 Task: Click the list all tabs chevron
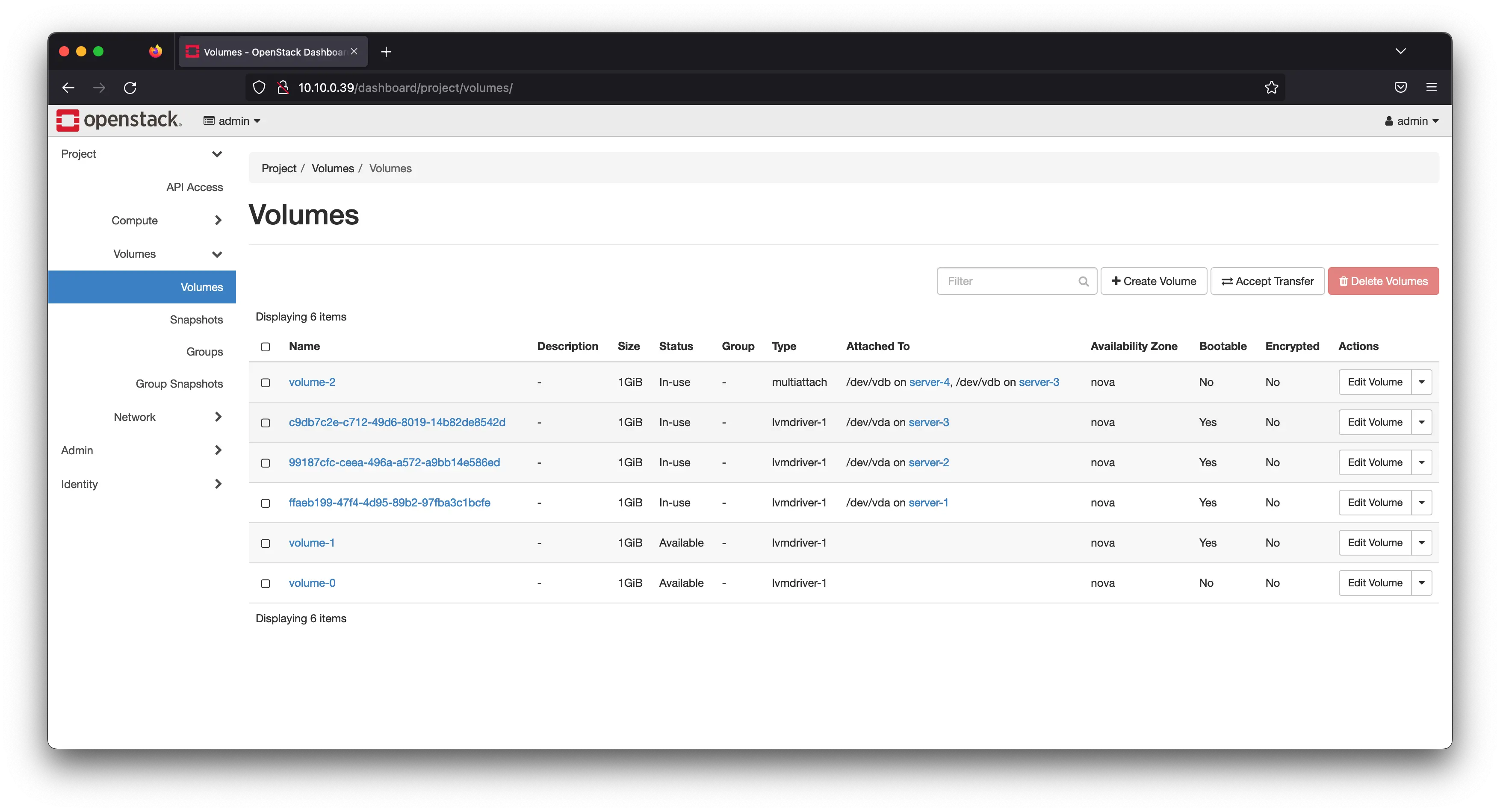(1400, 51)
